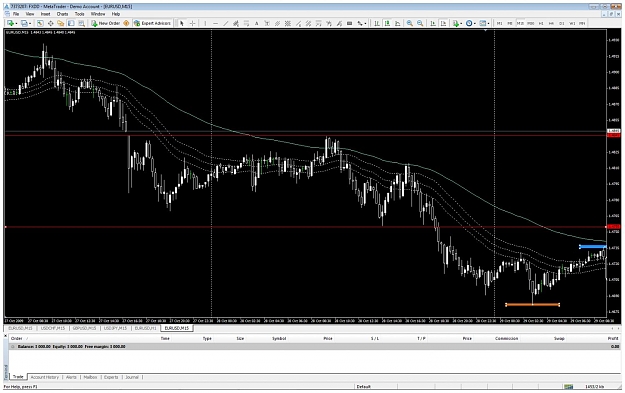625x393 pixels.
Task: Select the vertical line drawing tool
Action: point(205,23)
